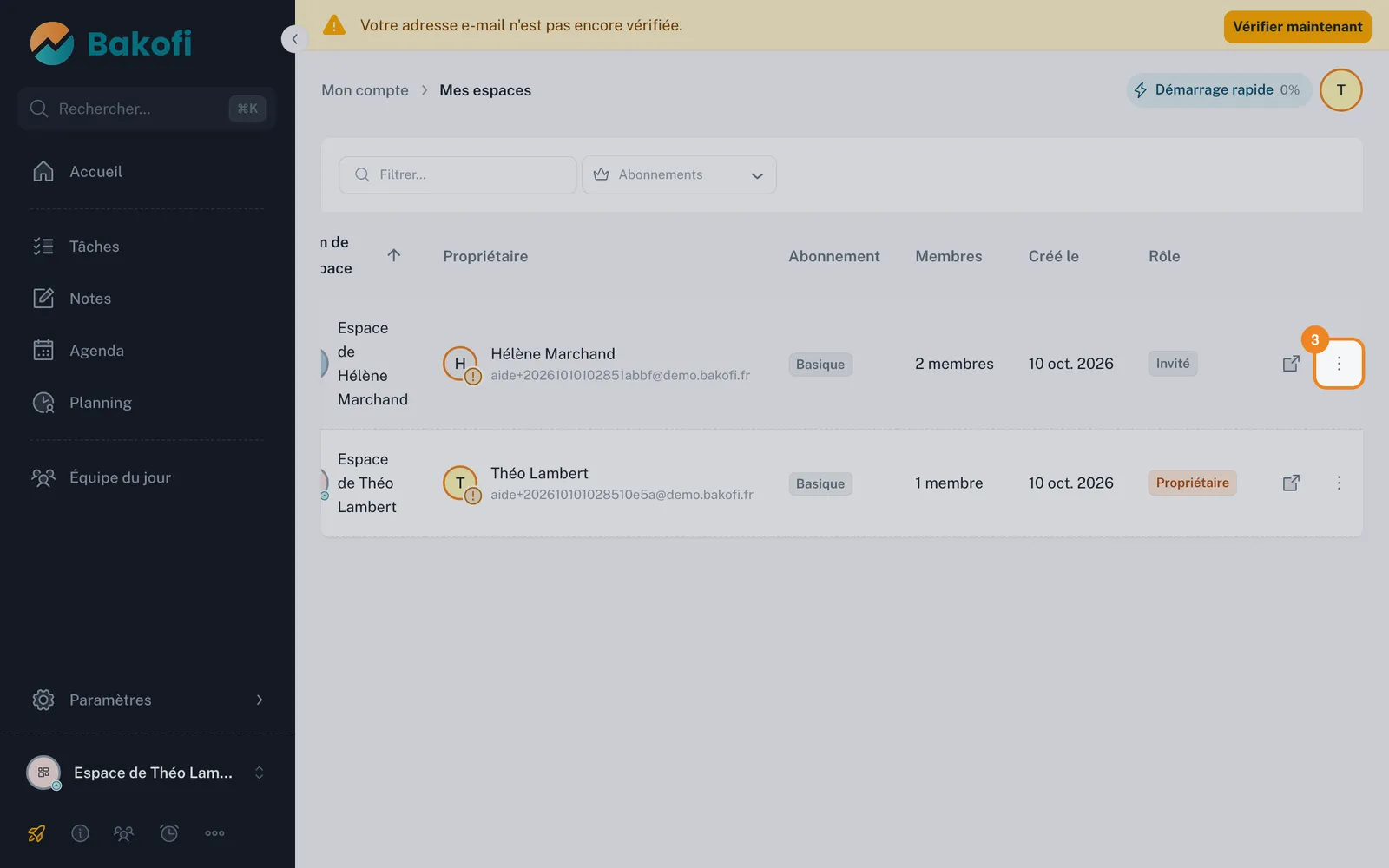Click the Basique badge in Hélène Marchand's row
This screenshot has width=1389, height=868.
coord(820,365)
